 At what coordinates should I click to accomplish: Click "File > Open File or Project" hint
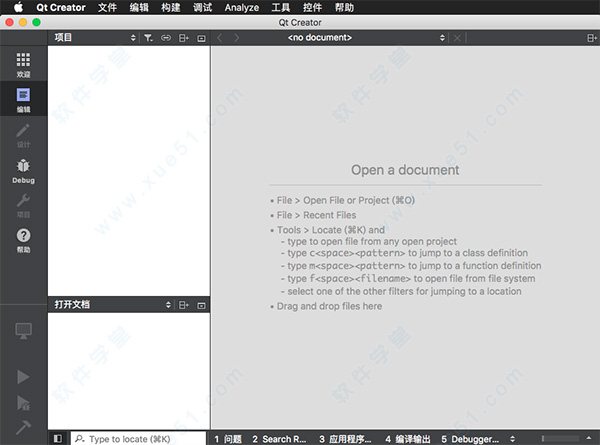(x=346, y=200)
